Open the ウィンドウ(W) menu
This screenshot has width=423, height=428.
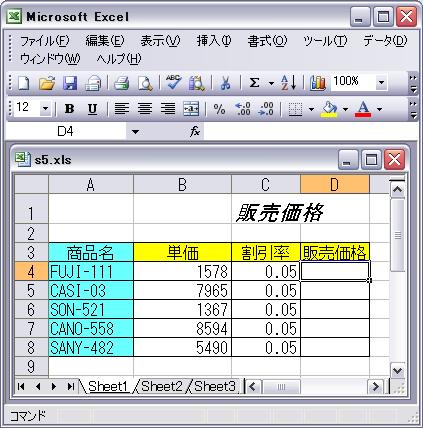(50, 59)
